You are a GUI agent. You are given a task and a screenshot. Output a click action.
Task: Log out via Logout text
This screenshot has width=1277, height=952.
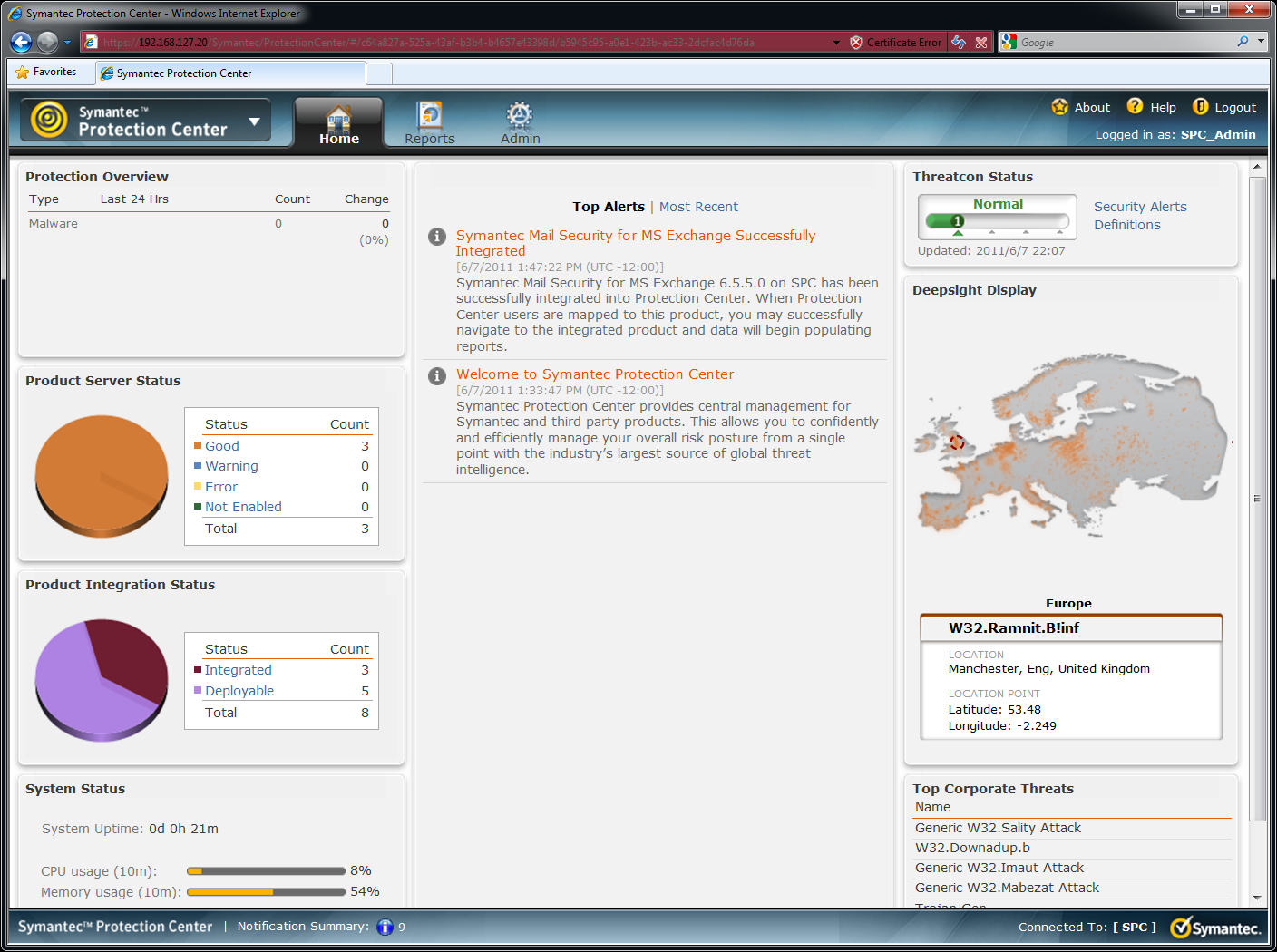tap(1235, 107)
